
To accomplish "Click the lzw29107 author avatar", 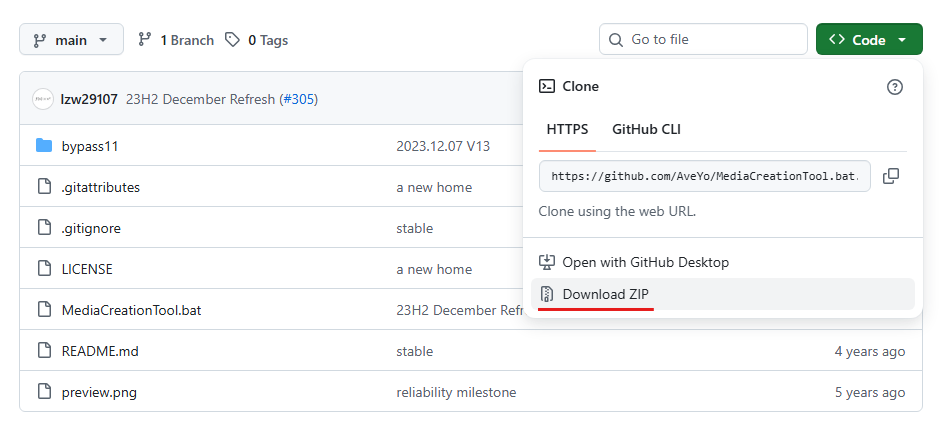I will [43, 99].
